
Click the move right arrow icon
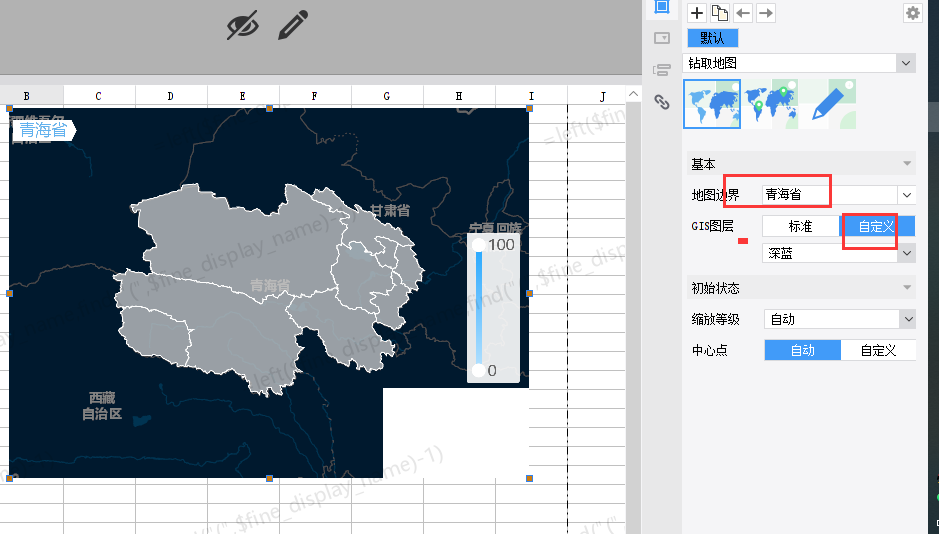[x=766, y=13]
